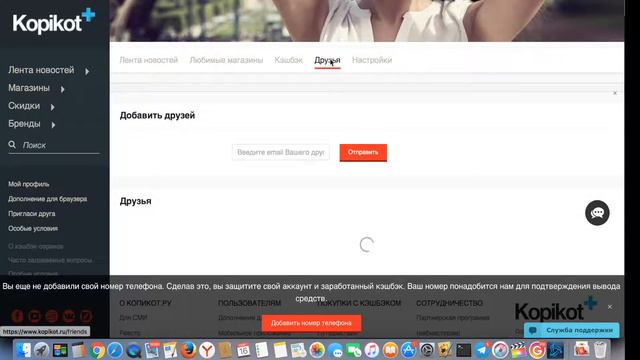Viewport: 640px width, 360px height.
Task: Open App Store in the dock
Action: click(409, 350)
